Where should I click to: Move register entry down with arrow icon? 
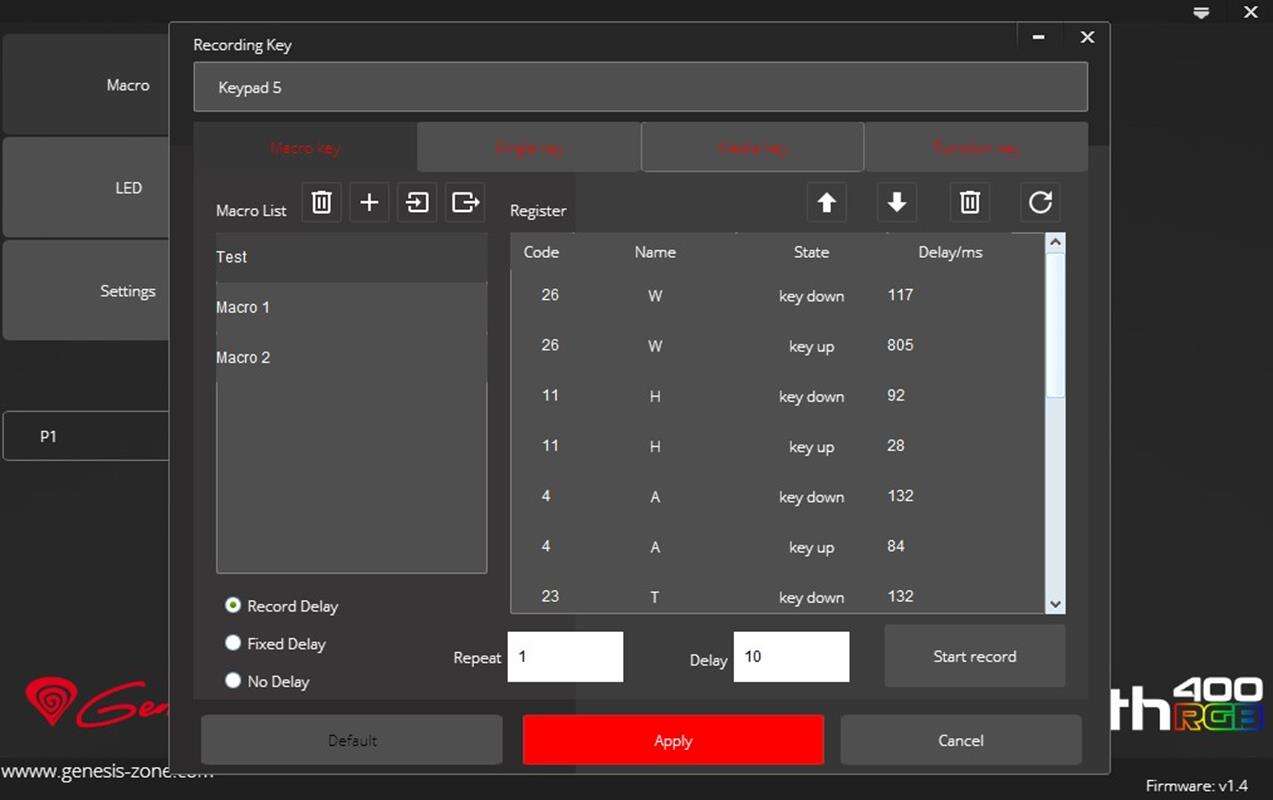[897, 202]
